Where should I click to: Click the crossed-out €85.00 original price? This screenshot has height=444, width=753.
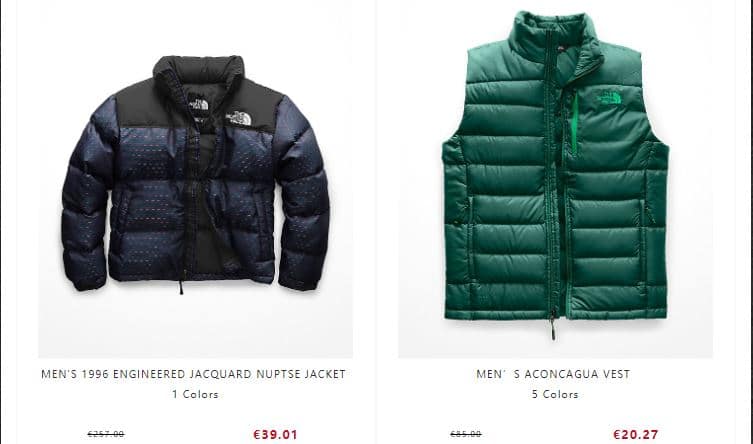click(466, 434)
